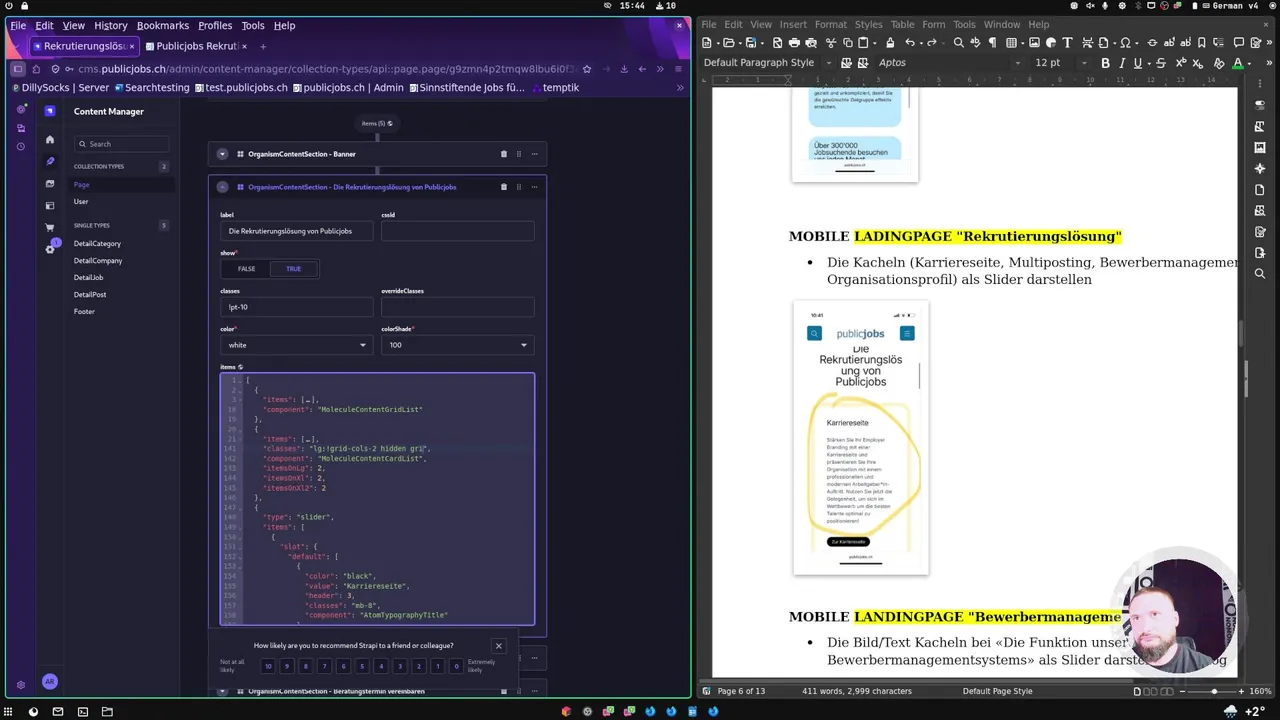The image size is (1280, 720).
Task: Click the Strapi Content Manager search field
Action: (122, 144)
